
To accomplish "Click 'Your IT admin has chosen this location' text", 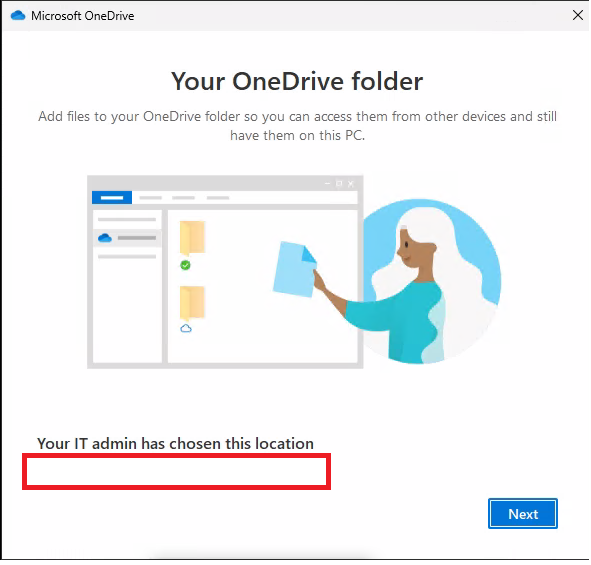I will coord(175,444).
